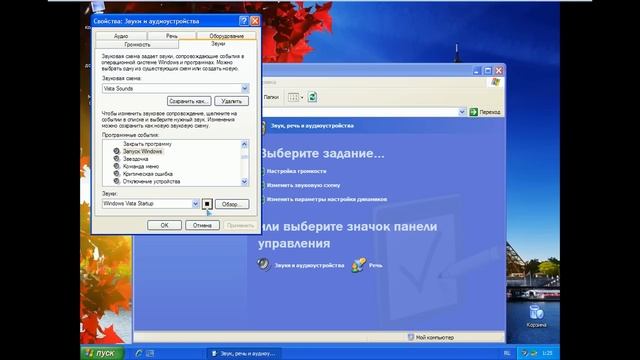Click the Настройка громкости task link
The width and height of the screenshot is (640, 360).
[296, 171]
